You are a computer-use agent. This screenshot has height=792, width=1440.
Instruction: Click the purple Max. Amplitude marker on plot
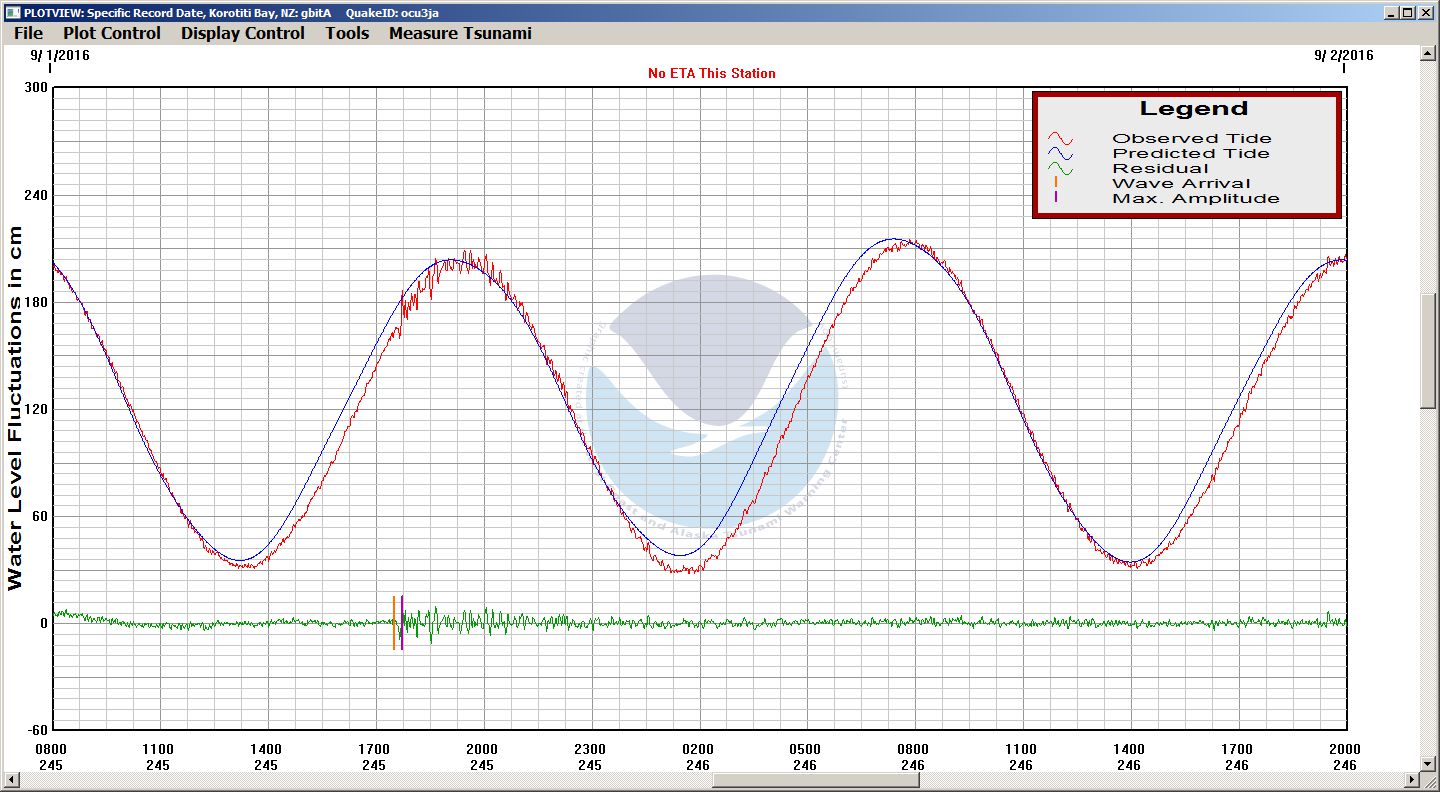[402, 622]
